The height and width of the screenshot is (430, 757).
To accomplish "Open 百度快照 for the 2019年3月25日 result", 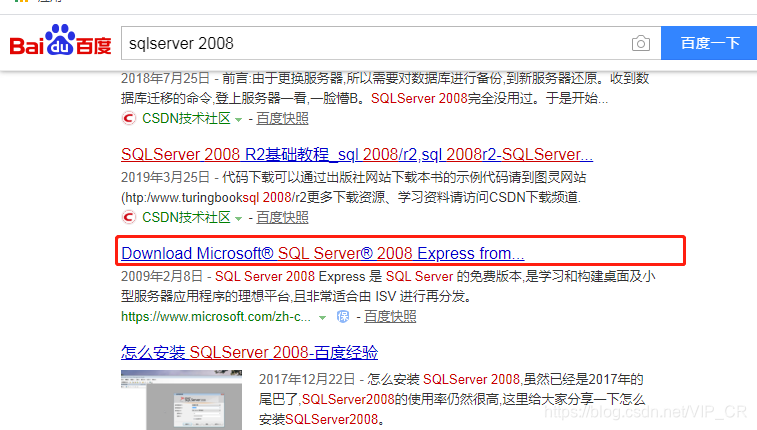I will (x=282, y=217).
